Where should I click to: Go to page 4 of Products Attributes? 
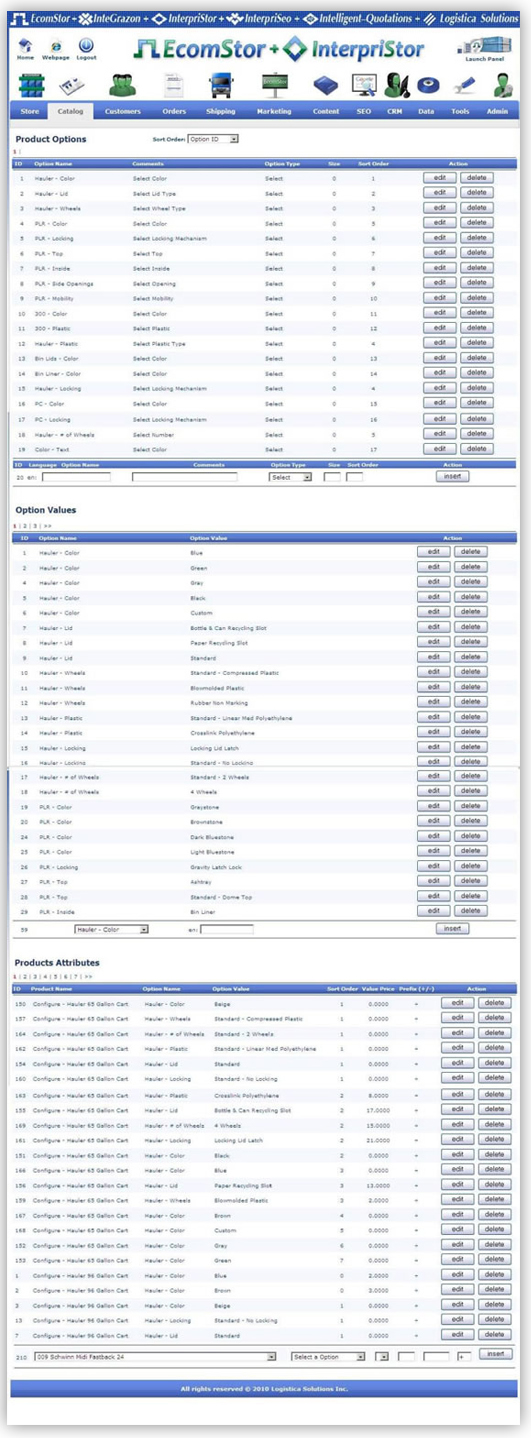(44, 976)
